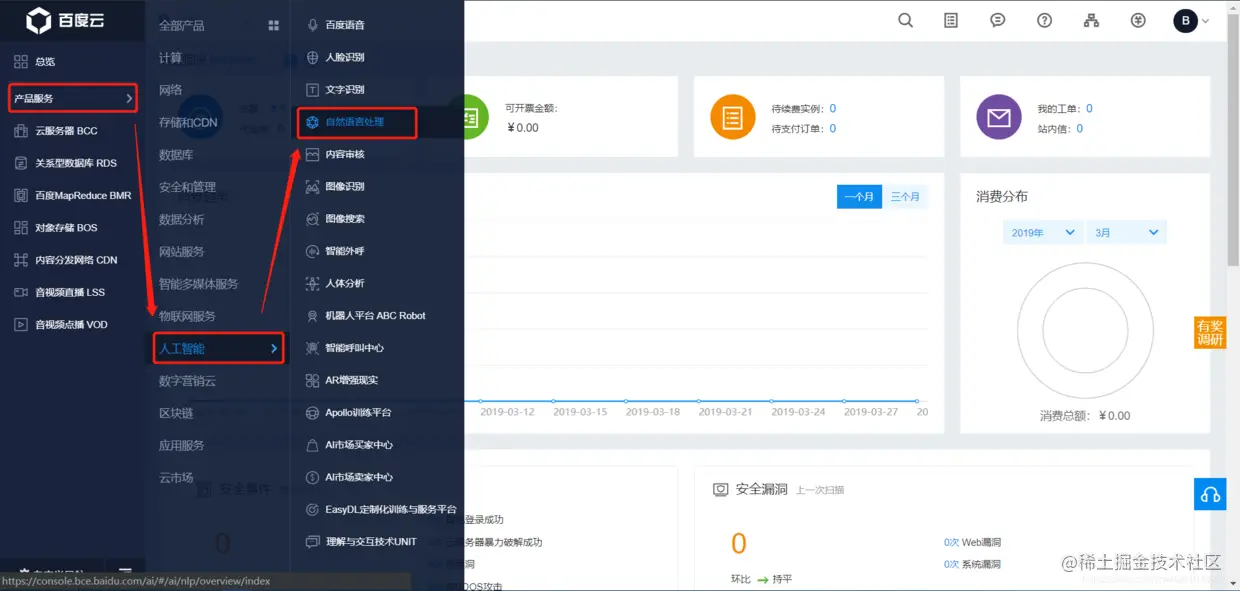1240x591 pixels.
Task: Select the 智能多媒体服务 category
Action: coord(199,284)
